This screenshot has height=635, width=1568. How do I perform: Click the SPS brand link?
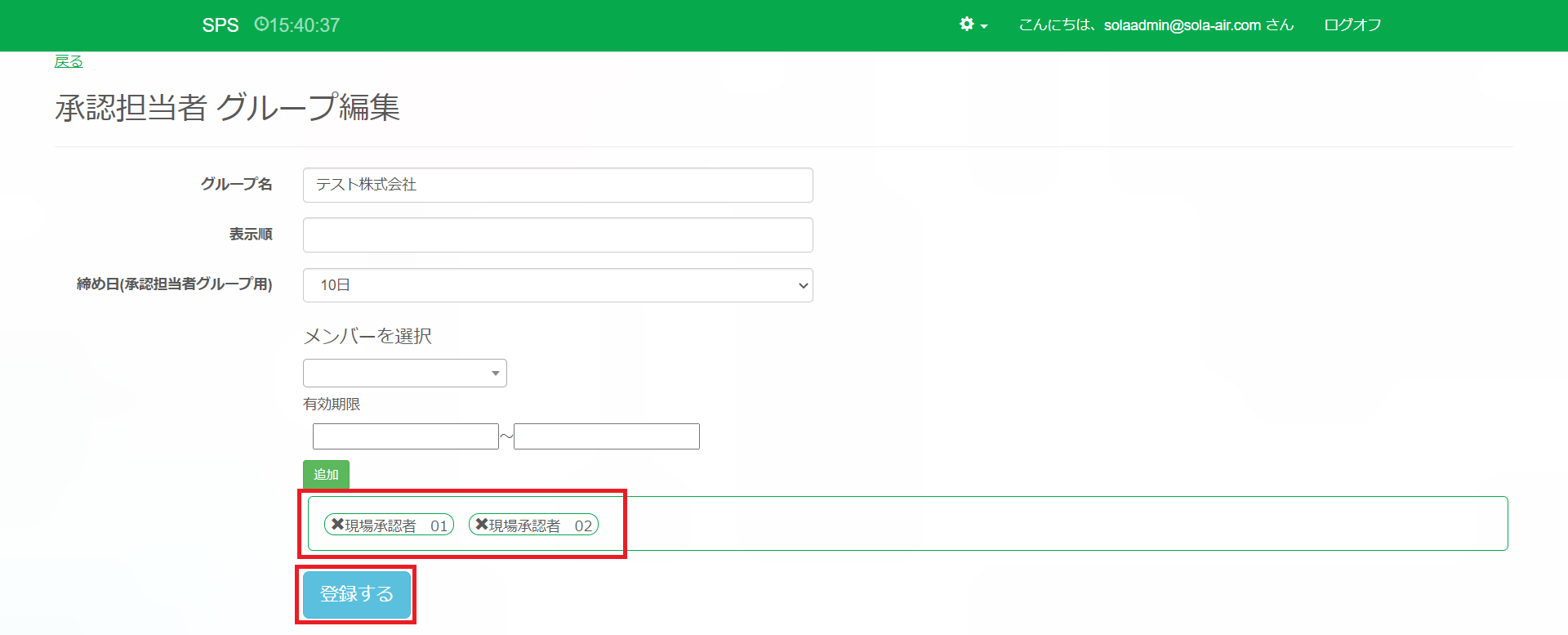220,25
